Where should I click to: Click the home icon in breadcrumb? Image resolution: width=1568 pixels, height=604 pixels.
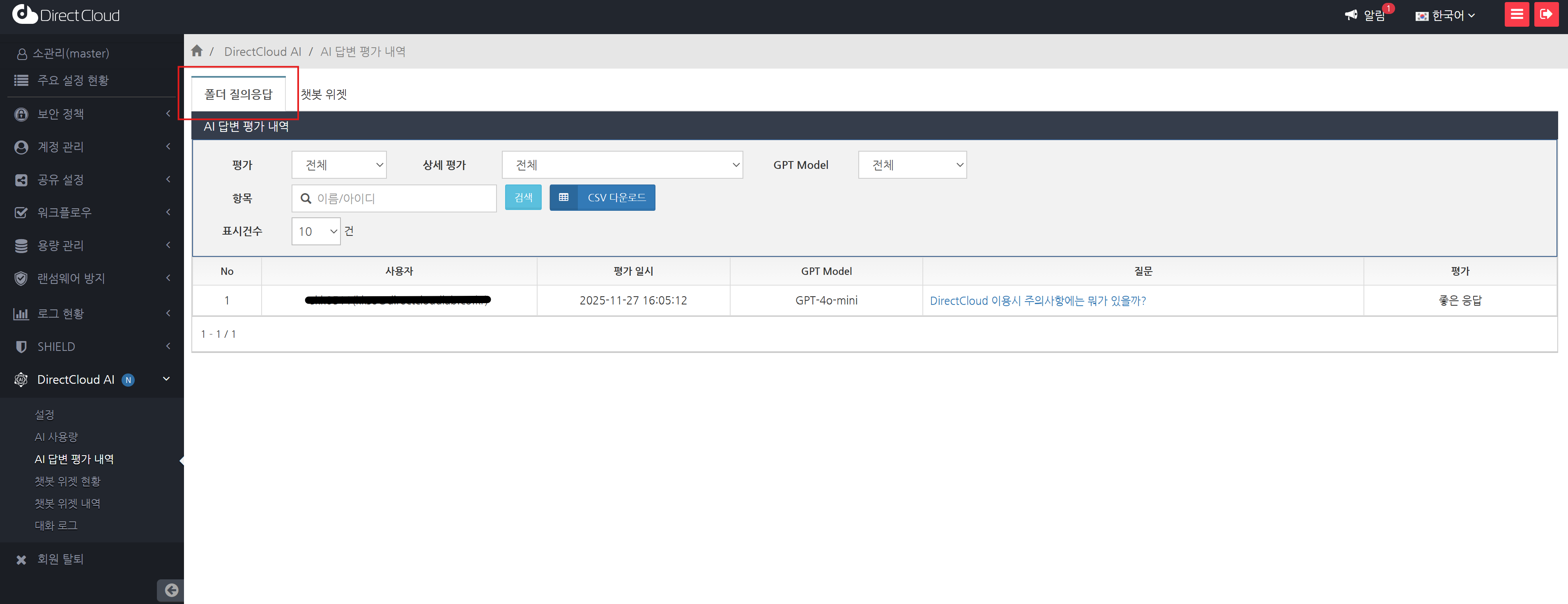pyautogui.click(x=197, y=51)
